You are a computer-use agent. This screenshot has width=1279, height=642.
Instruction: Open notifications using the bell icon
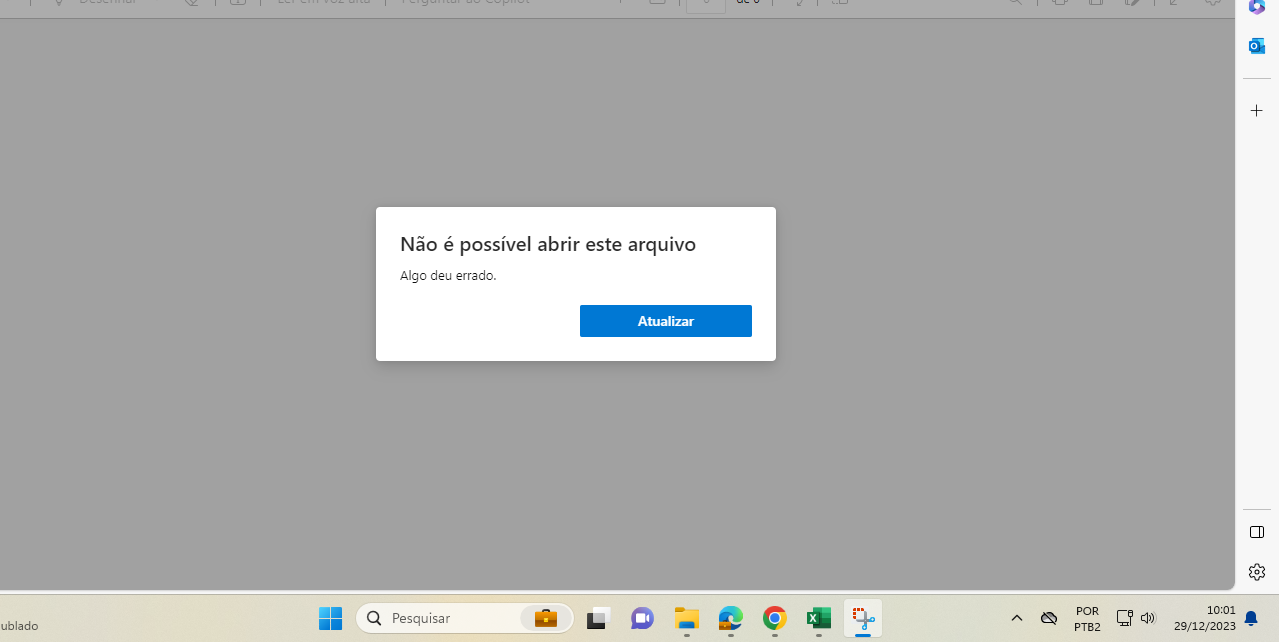coord(1251,619)
